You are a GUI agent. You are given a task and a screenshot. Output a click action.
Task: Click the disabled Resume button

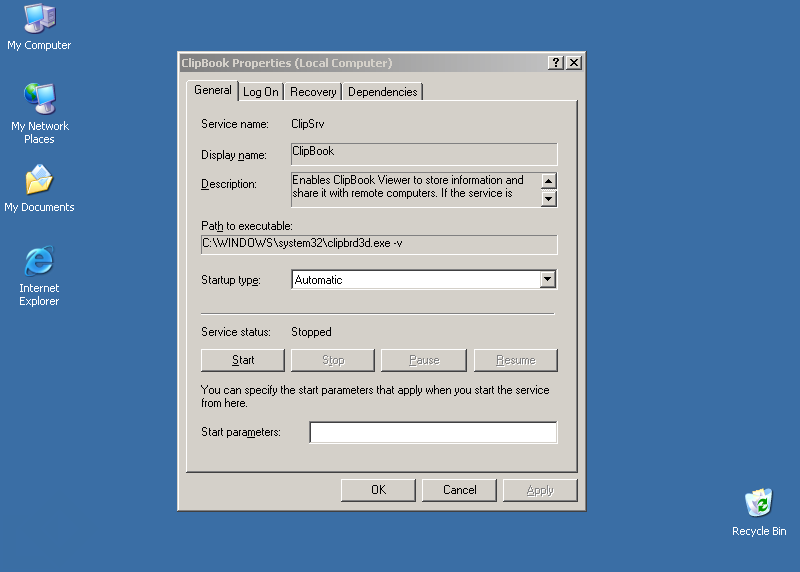click(515, 360)
